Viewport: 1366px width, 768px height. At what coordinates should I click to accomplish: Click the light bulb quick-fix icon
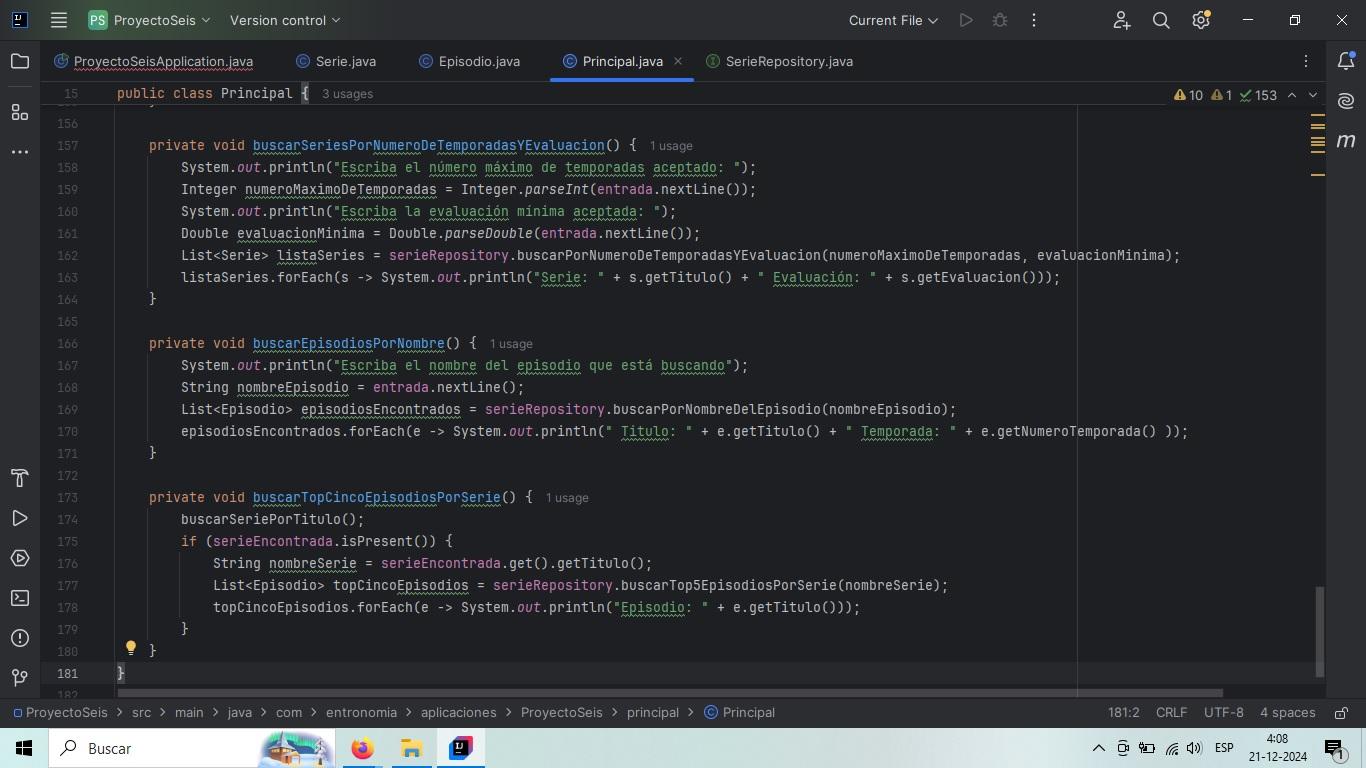(130, 648)
